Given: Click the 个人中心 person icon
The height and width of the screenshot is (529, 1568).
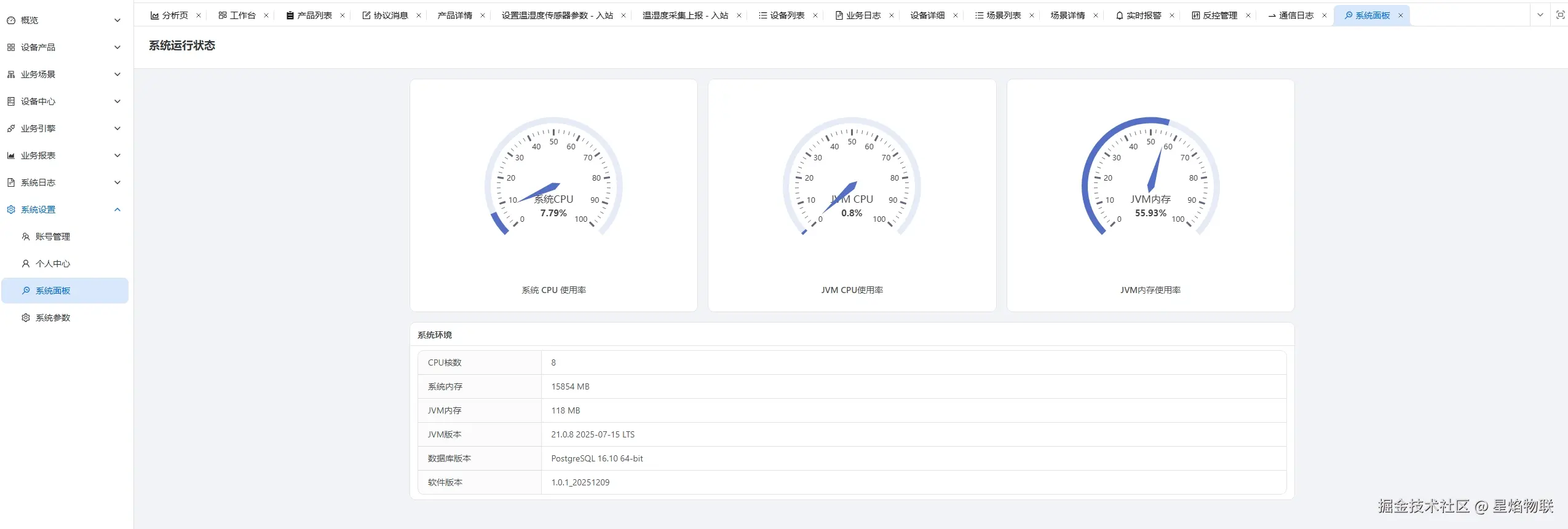Looking at the screenshot, I should pos(26,264).
